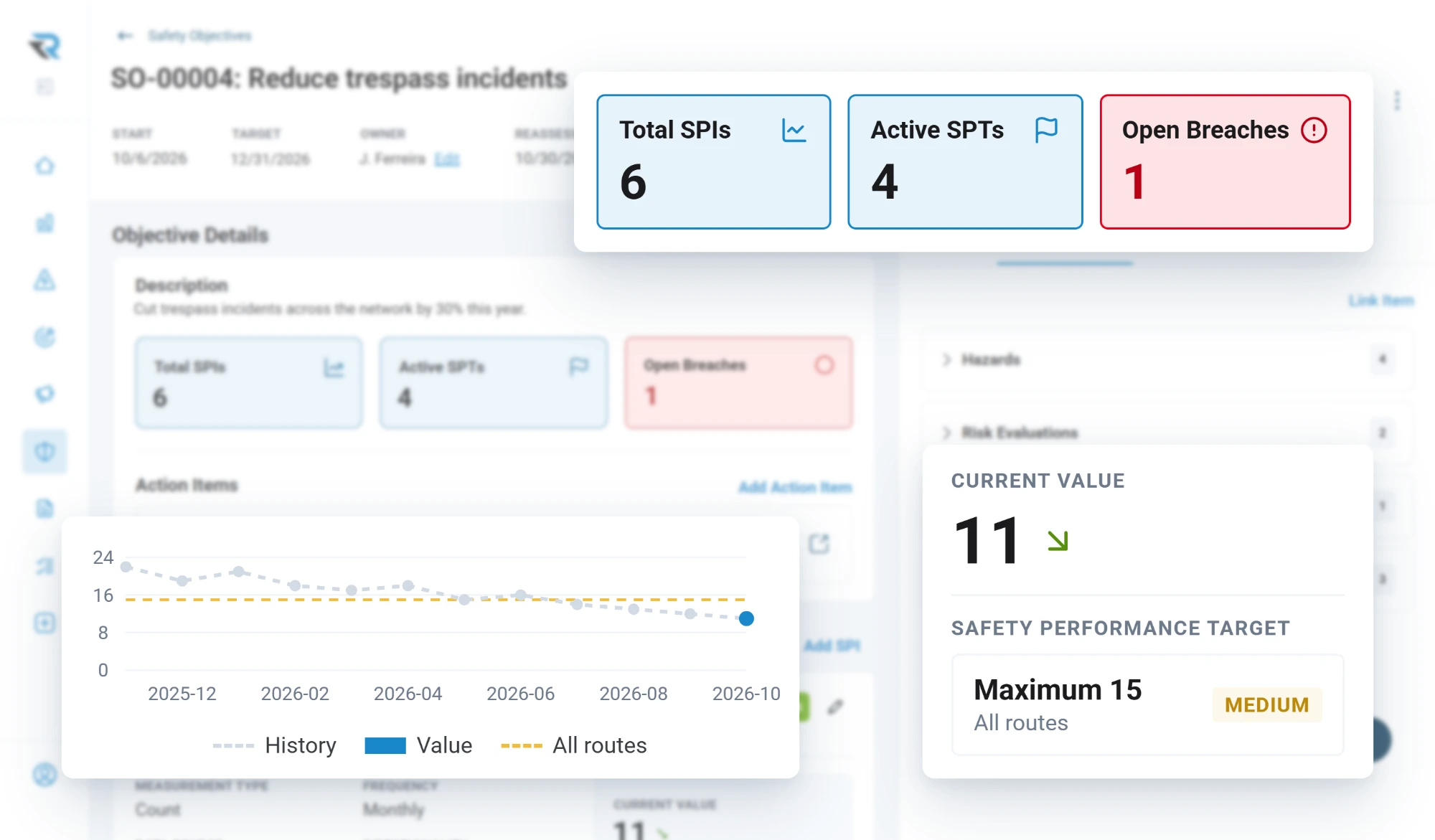Click the Edit link next to owner
Viewport: 1435px width, 840px height.
coord(446,159)
